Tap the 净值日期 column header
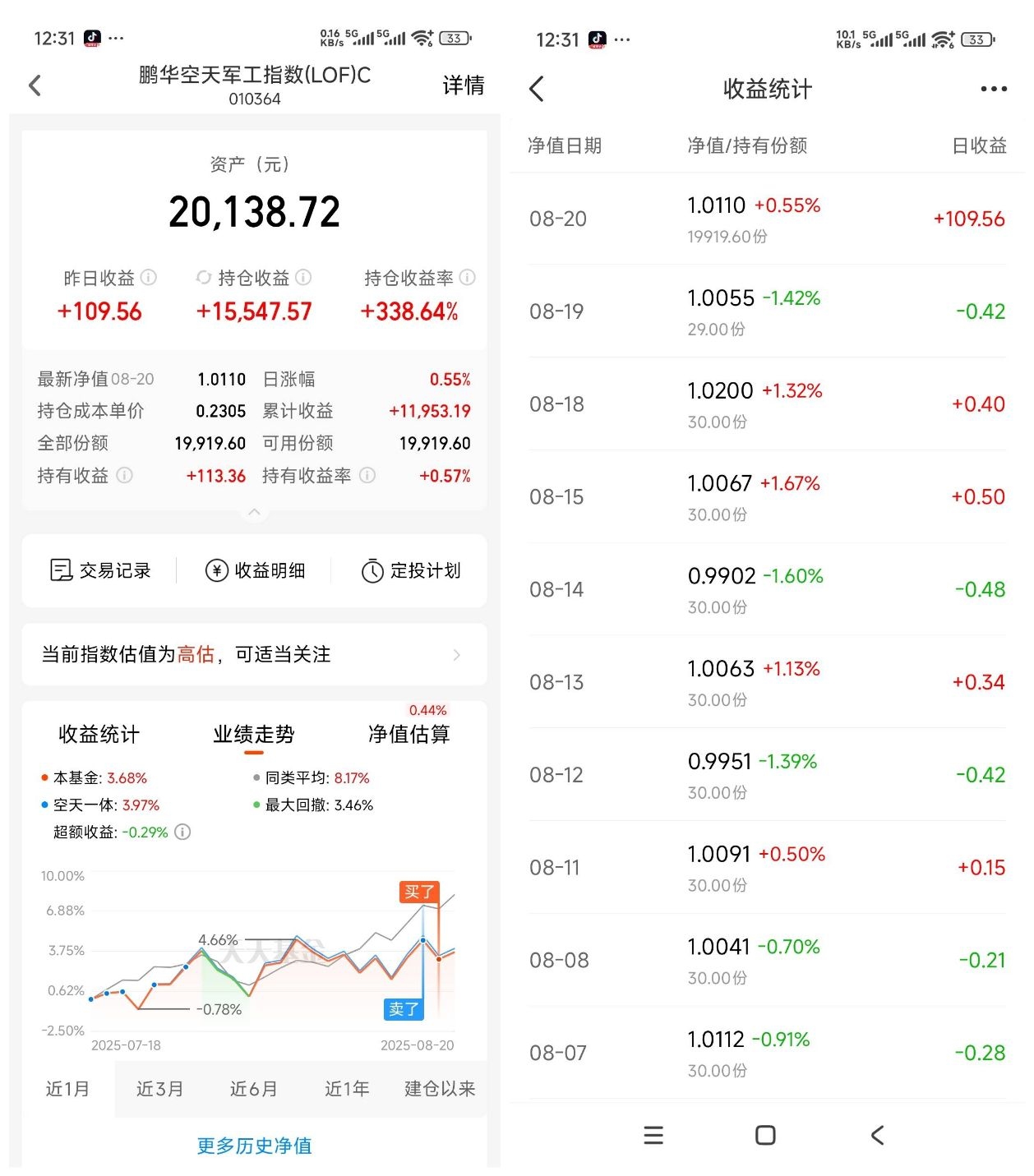Screen dimensions: 1034x1176 click(x=565, y=145)
